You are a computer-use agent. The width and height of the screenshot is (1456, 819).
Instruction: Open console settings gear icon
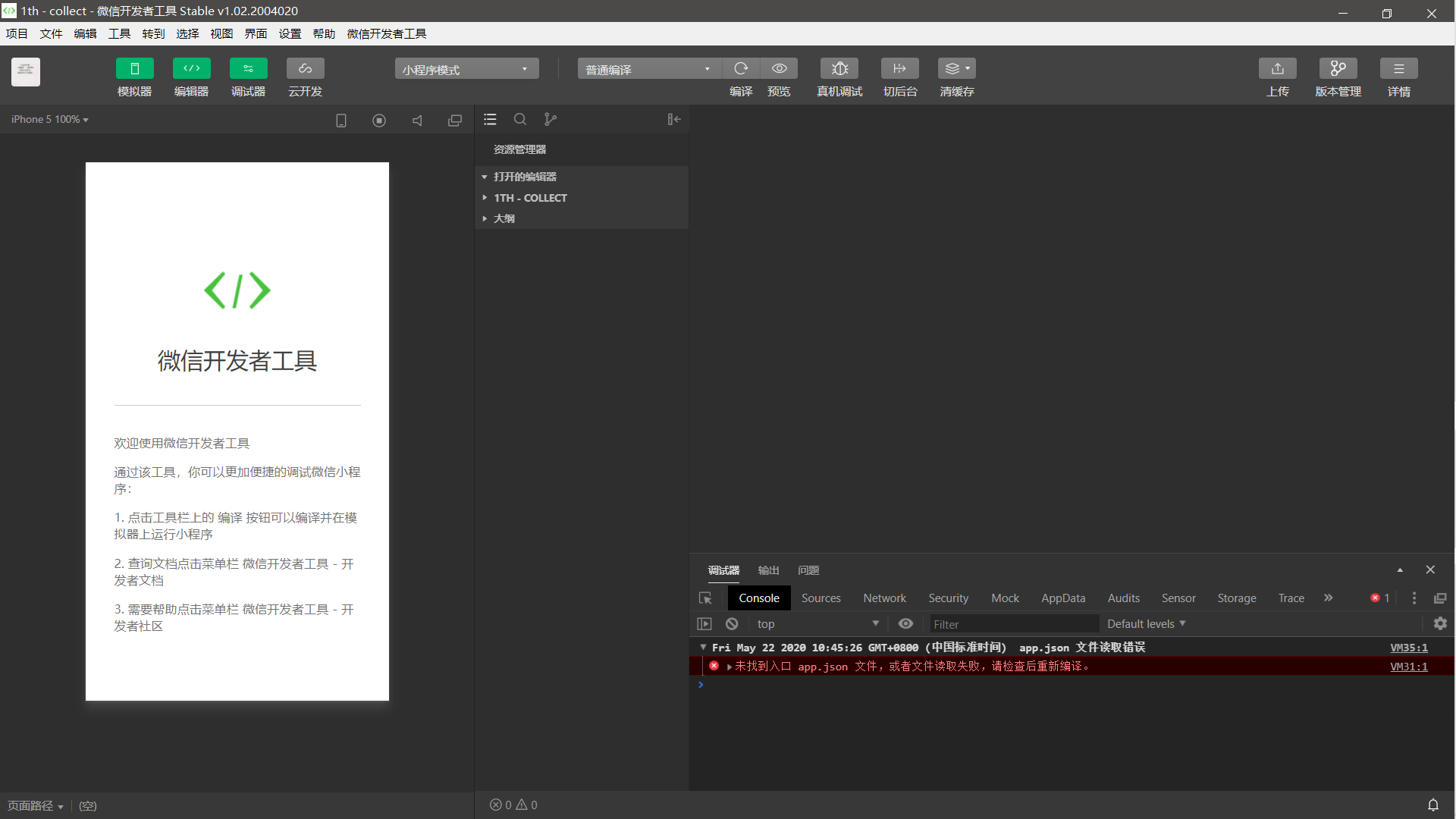coord(1440,624)
